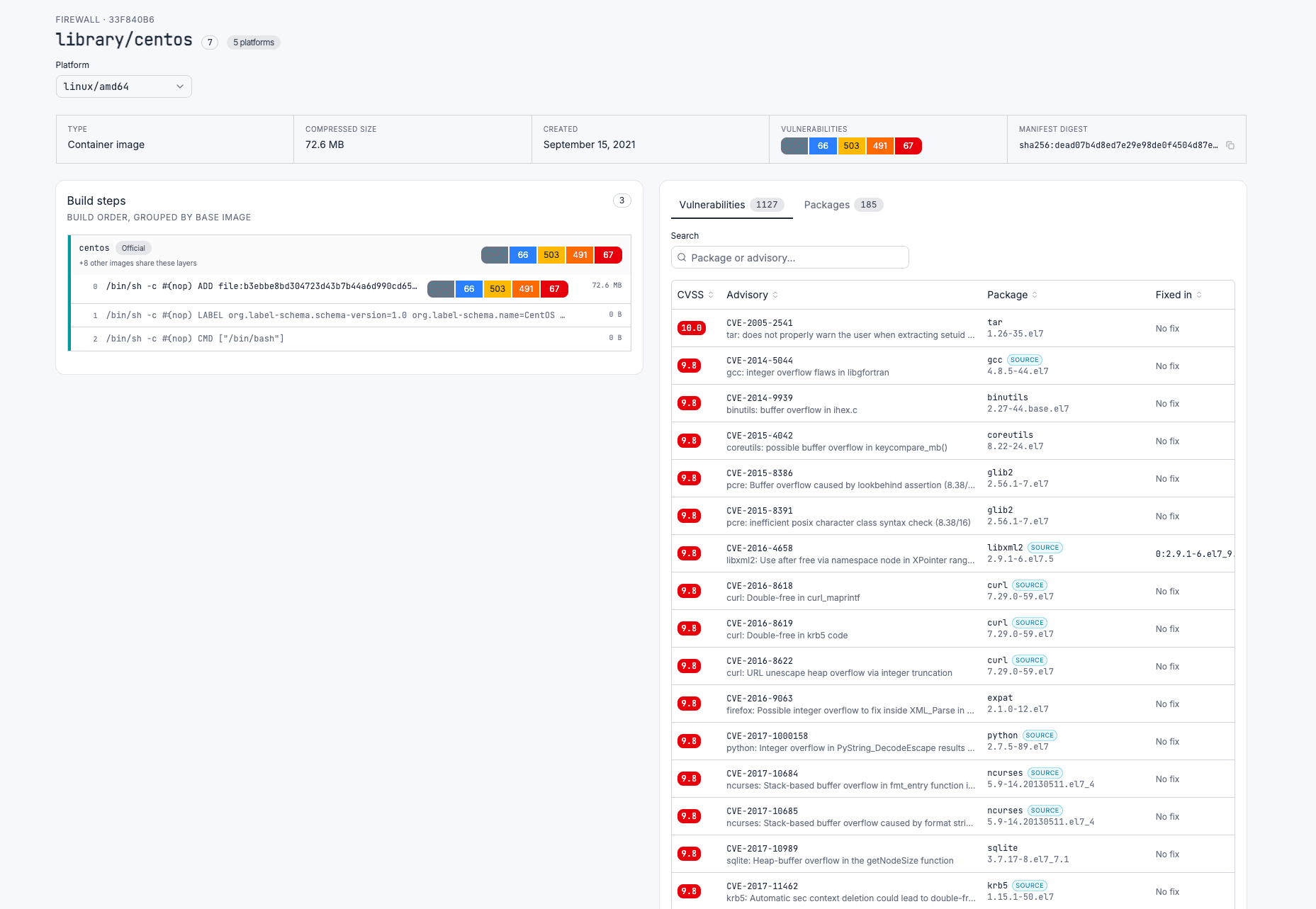Copy the manifest digest sha256 value
The image size is (1316, 909).
[1230, 145]
